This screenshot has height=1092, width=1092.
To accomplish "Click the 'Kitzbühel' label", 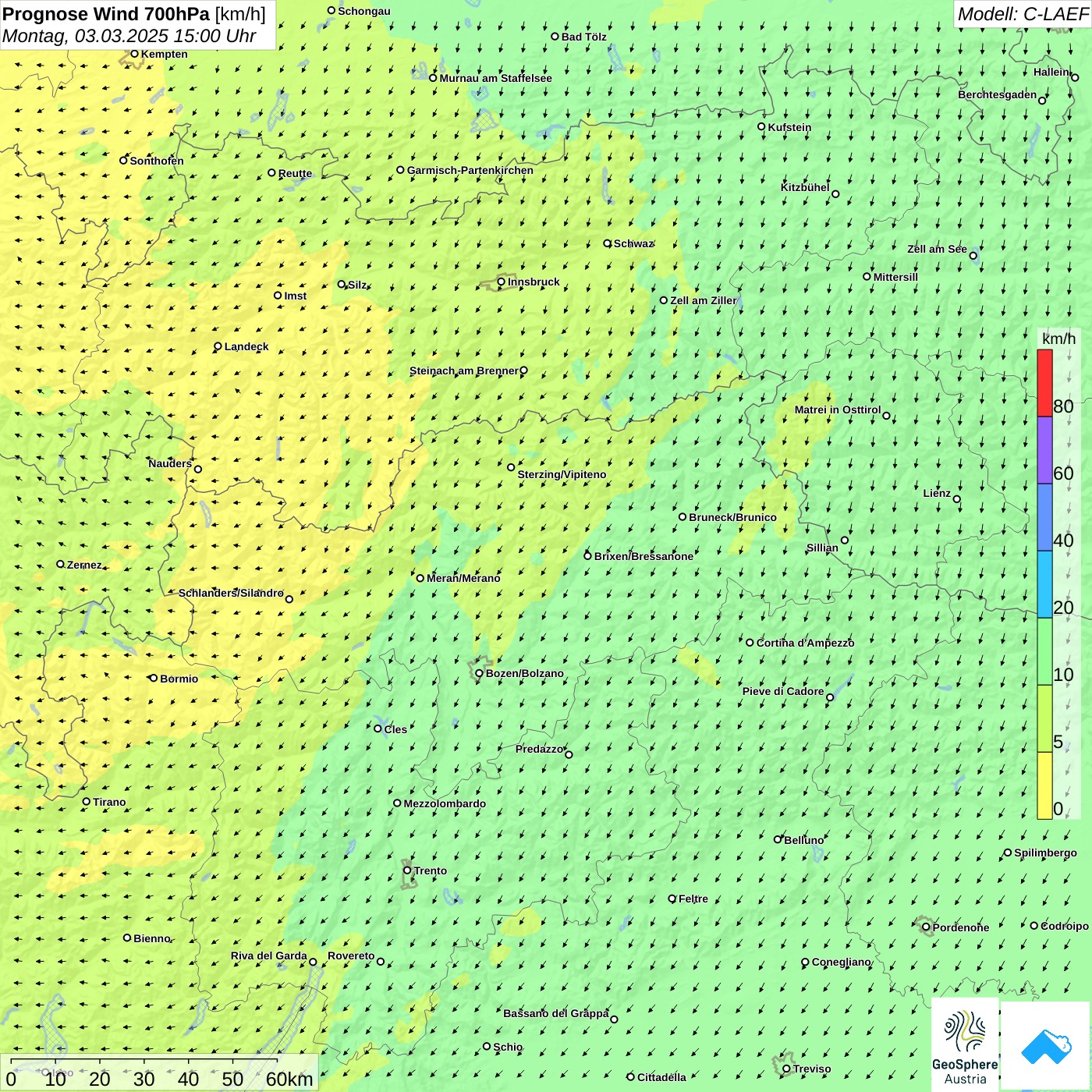I will coord(805,187).
